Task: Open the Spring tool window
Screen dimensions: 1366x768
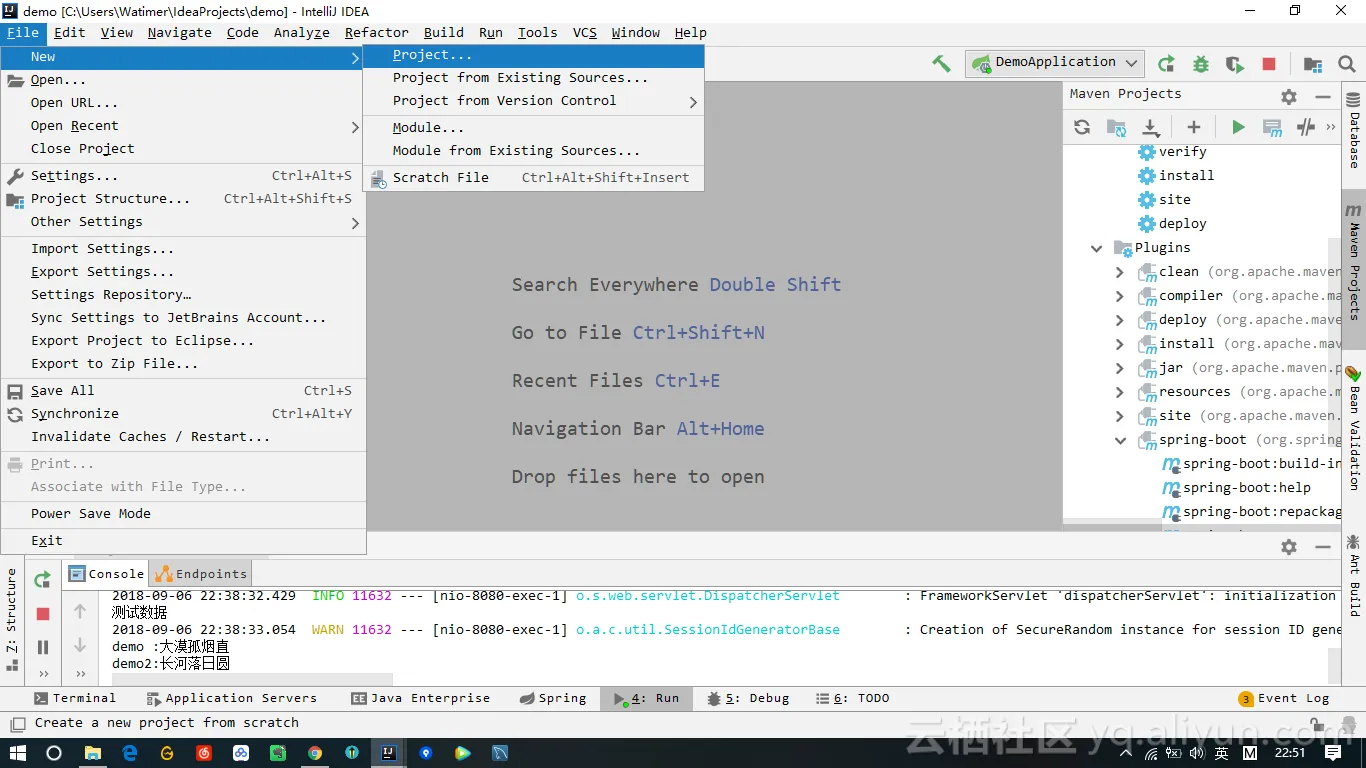Action: (554, 699)
